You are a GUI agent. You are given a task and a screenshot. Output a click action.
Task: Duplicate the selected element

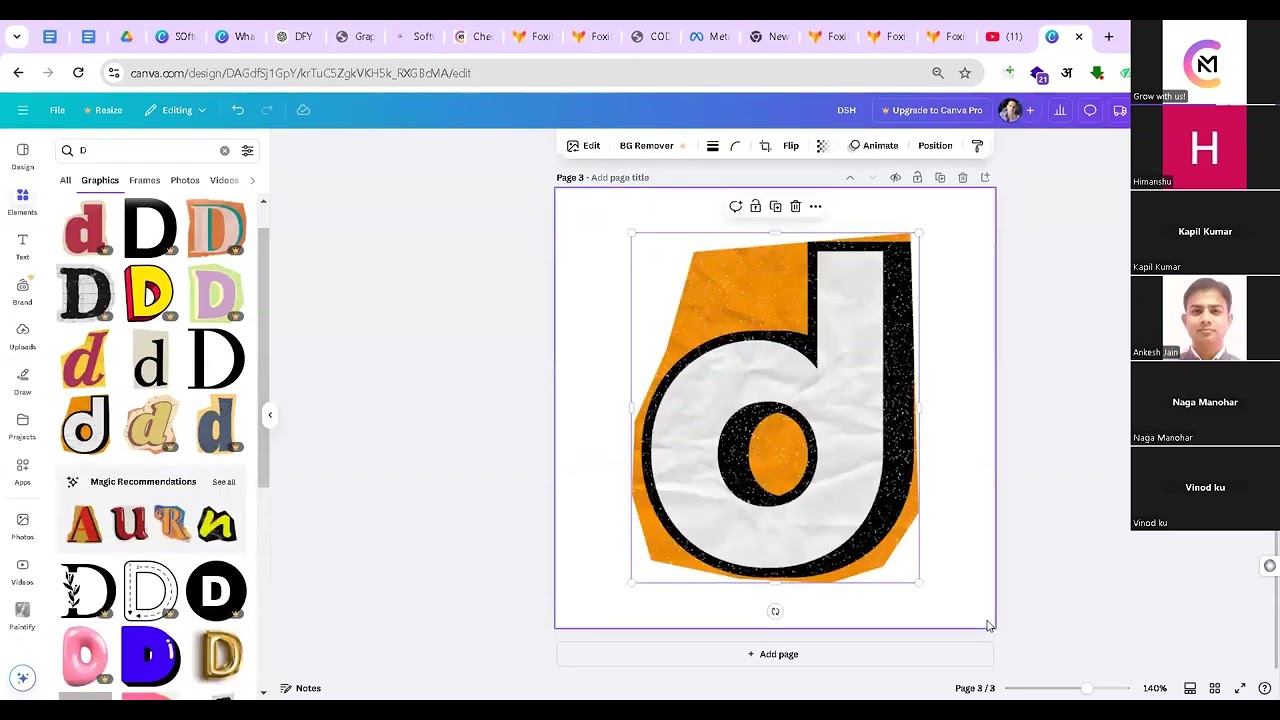point(775,206)
